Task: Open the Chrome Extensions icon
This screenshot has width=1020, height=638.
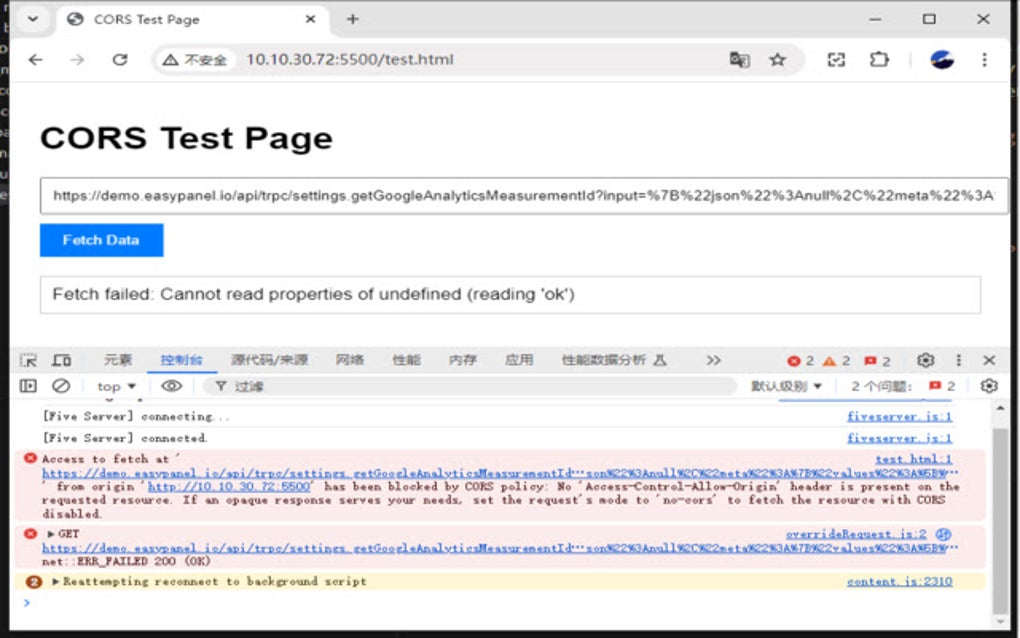Action: pos(878,59)
